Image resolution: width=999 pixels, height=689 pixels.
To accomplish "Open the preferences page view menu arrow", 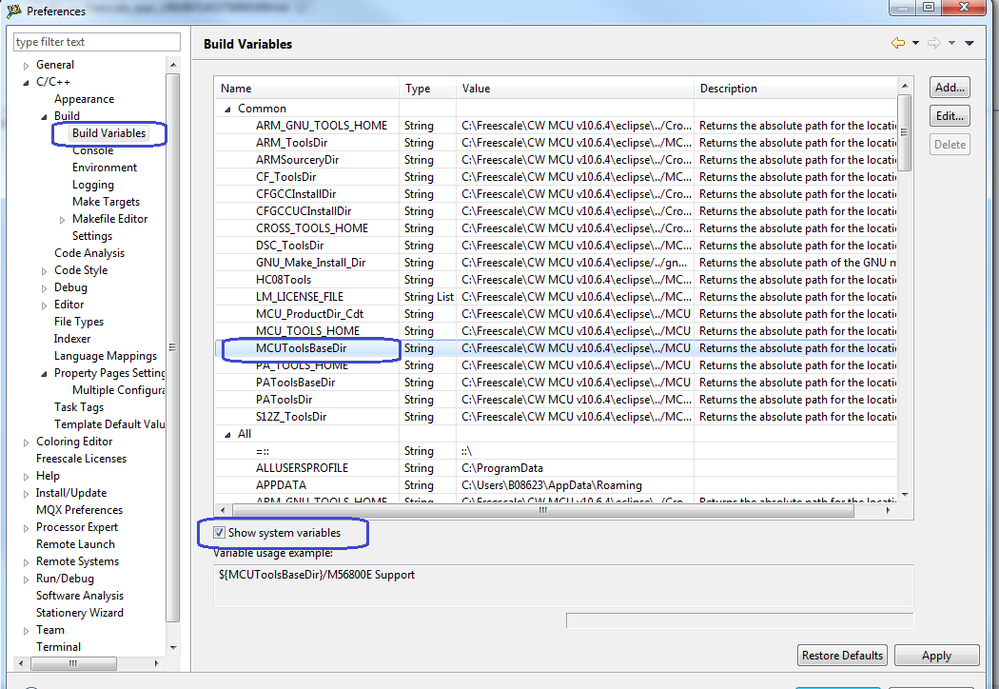I will click(969, 43).
